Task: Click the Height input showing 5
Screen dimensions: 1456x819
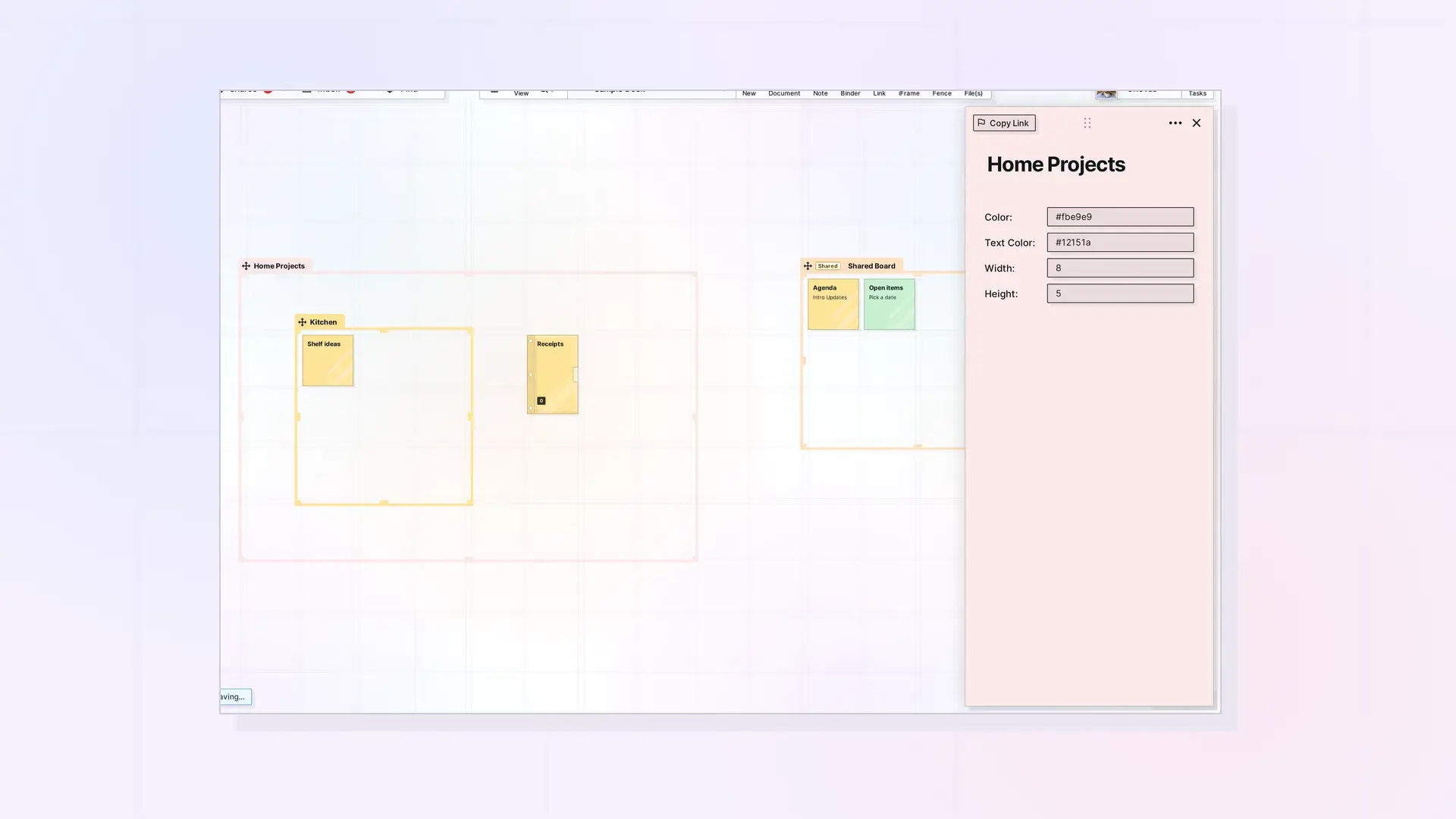Action: coord(1120,293)
